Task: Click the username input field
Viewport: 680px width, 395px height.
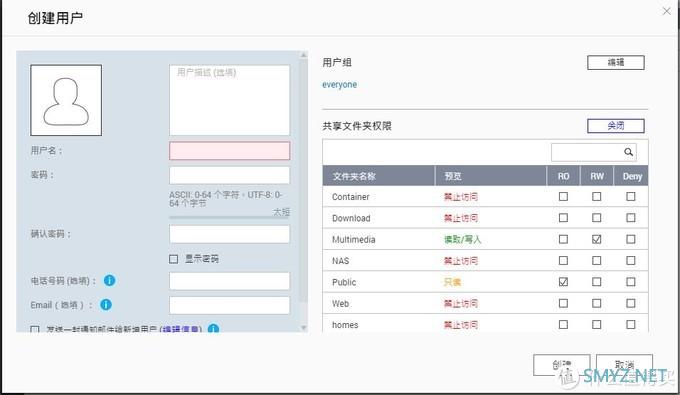Action: 229,150
